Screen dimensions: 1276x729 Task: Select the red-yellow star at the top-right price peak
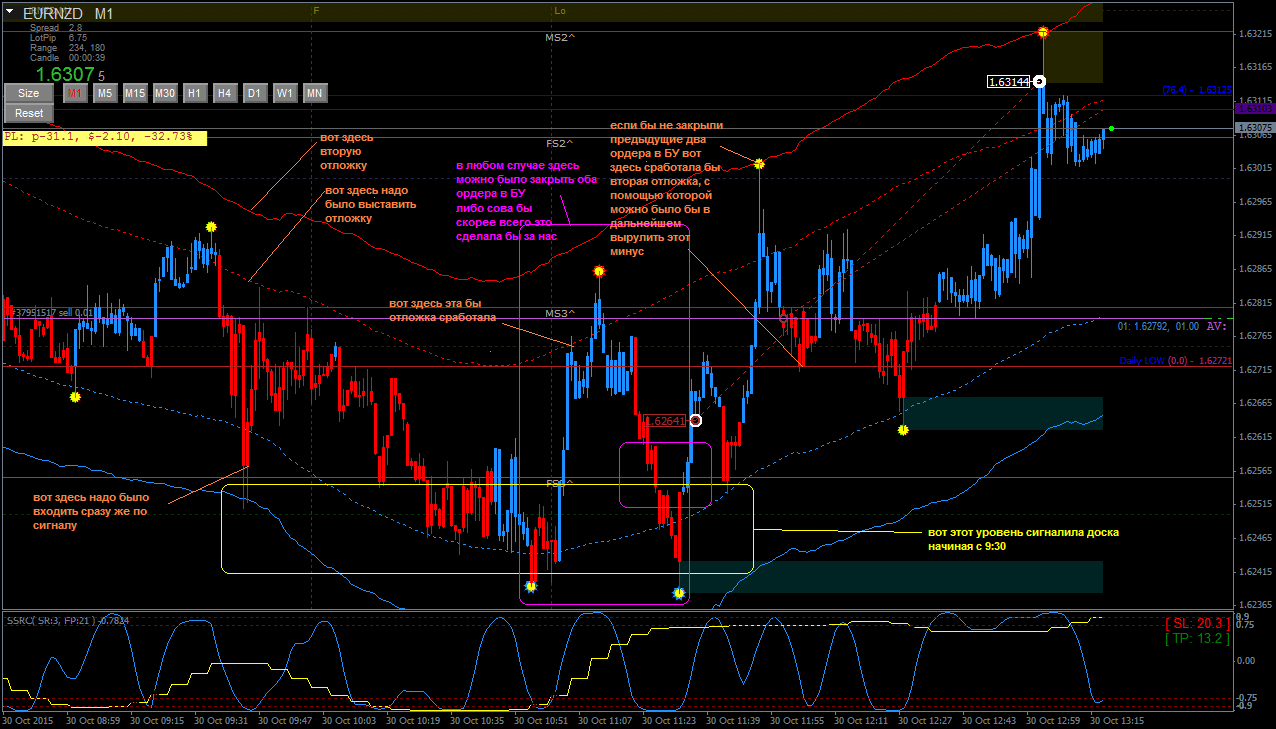coord(1043,33)
